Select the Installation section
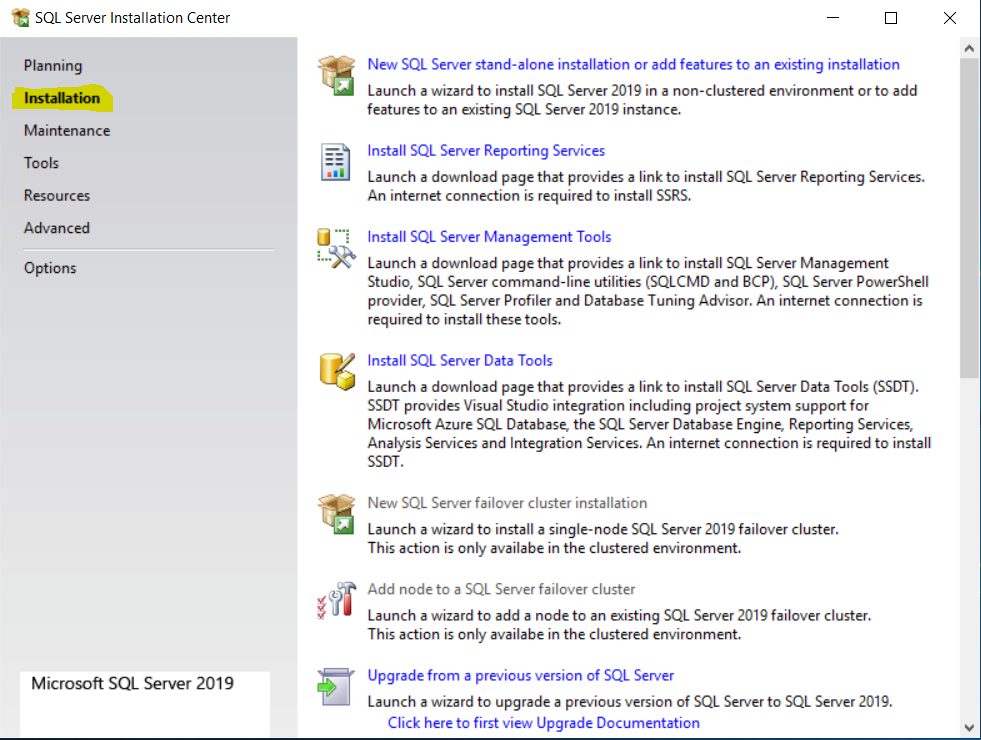This screenshot has height=740, width=981. point(62,98)
